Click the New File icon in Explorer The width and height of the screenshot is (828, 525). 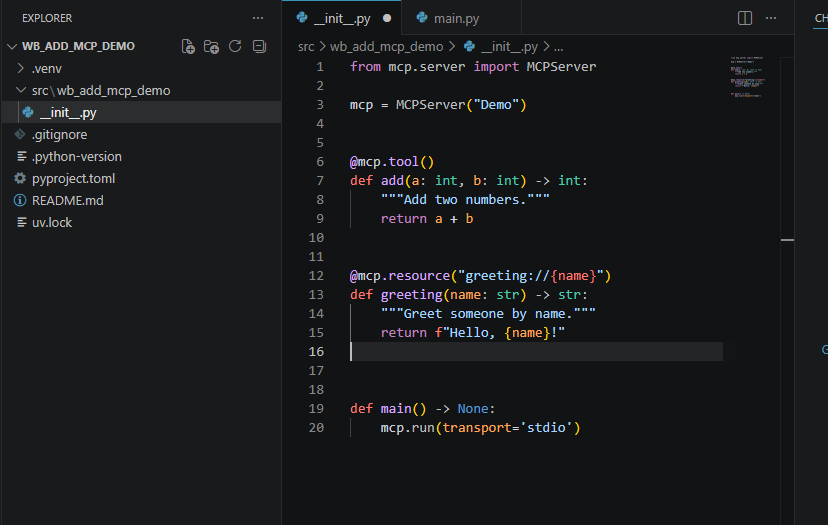pos(188,46)
